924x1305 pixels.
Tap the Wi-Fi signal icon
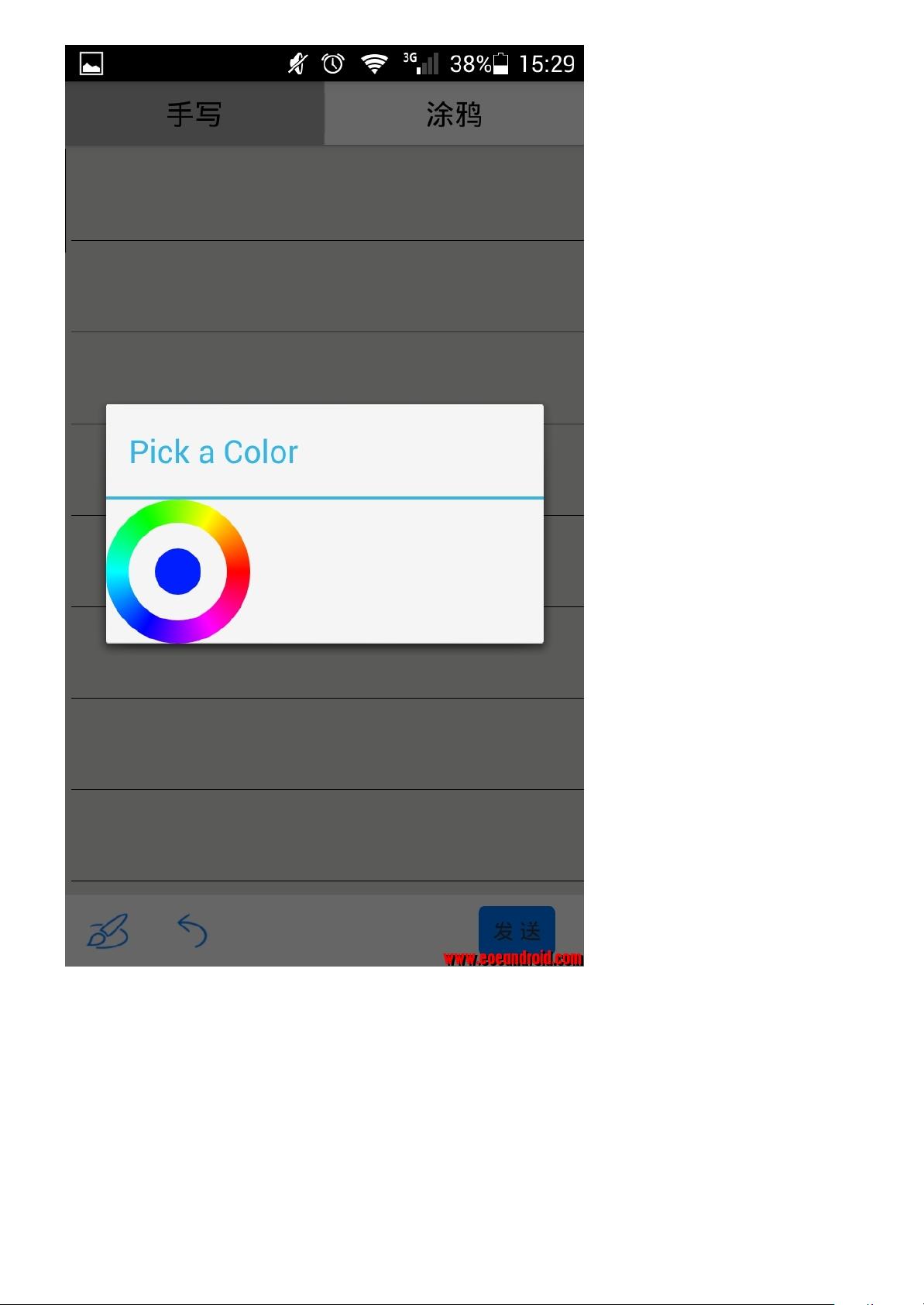pyautogui.click(x=375, y=64)
